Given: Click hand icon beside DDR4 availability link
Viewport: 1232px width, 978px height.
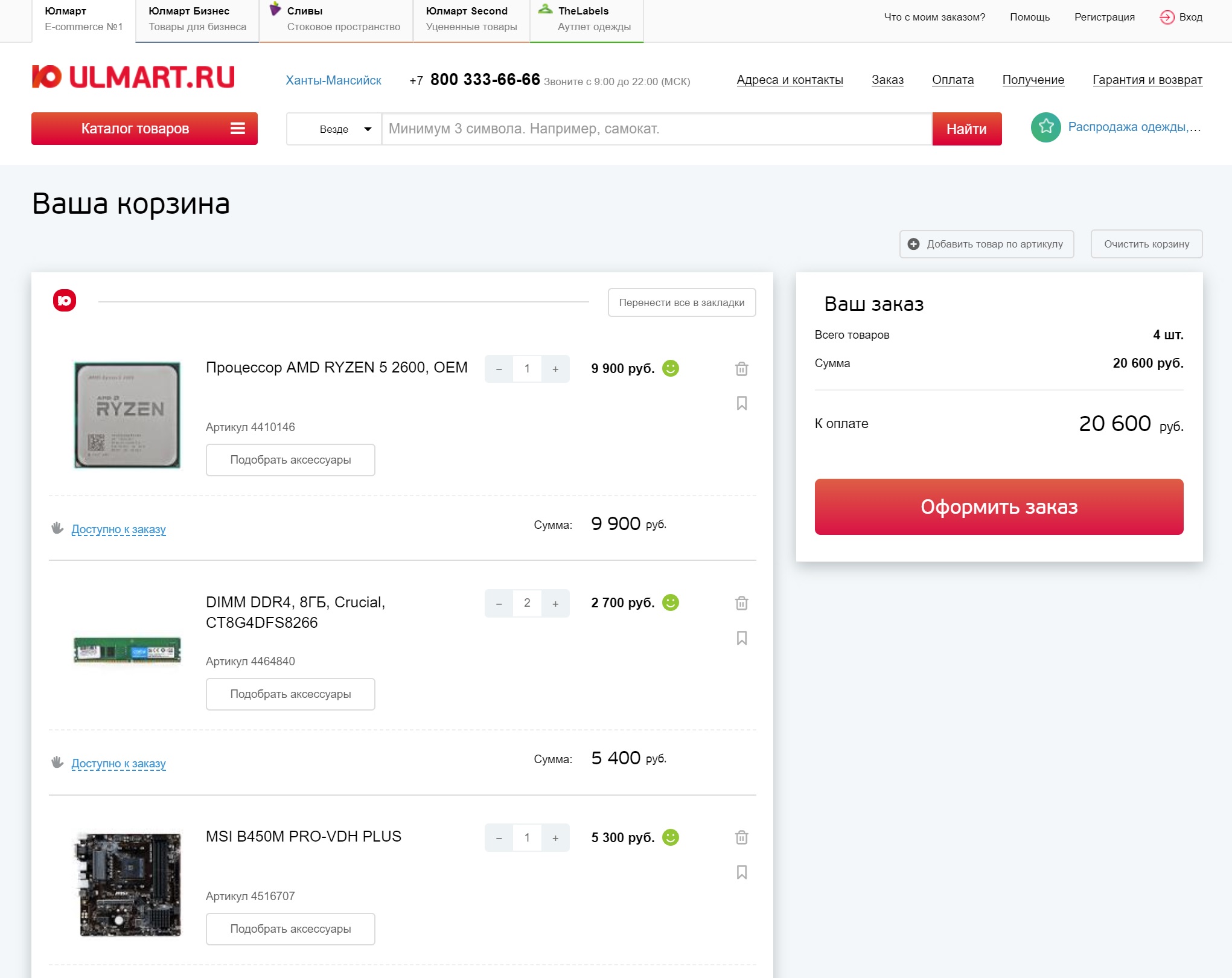Looking at the screenshot, I should pyautogui.click(x=57, y=762).
